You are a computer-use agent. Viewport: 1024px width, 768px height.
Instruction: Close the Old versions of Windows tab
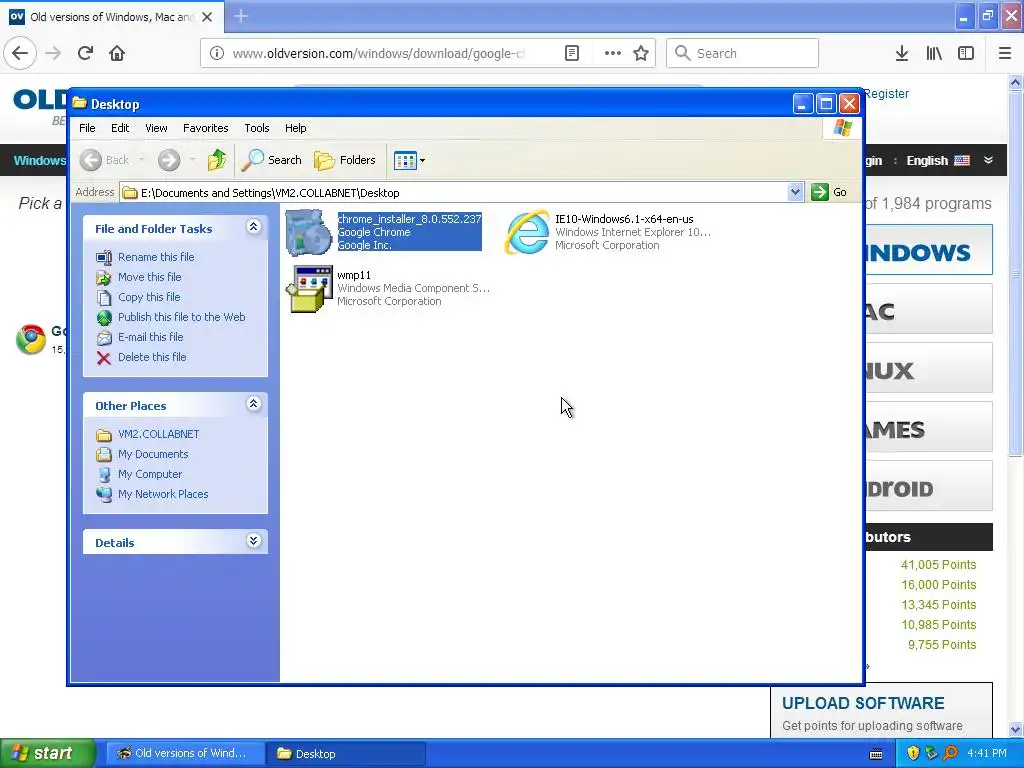(207, 17)
